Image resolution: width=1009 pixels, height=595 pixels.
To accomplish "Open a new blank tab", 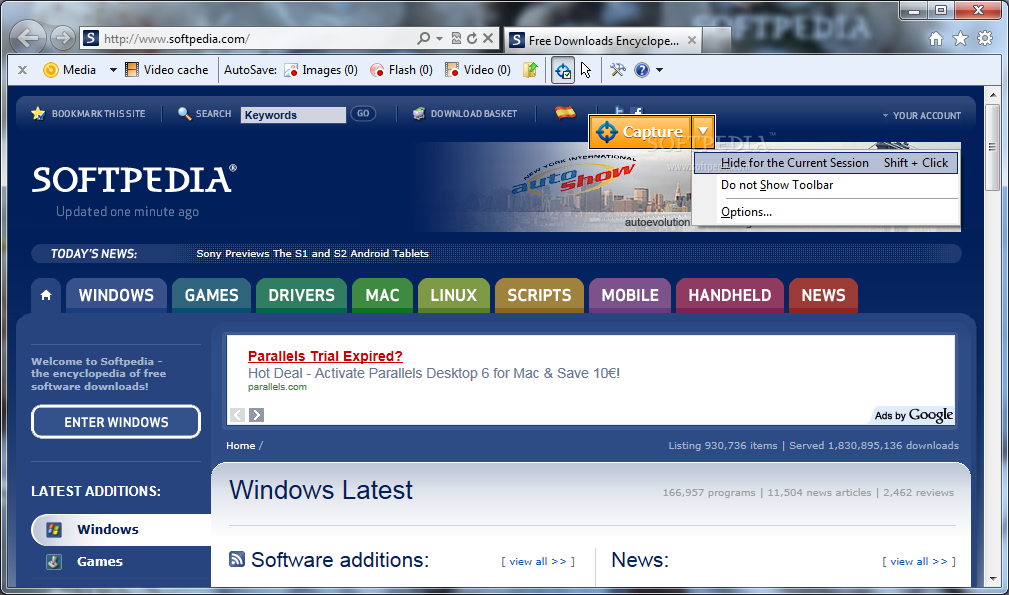I will tap(717, 41).
